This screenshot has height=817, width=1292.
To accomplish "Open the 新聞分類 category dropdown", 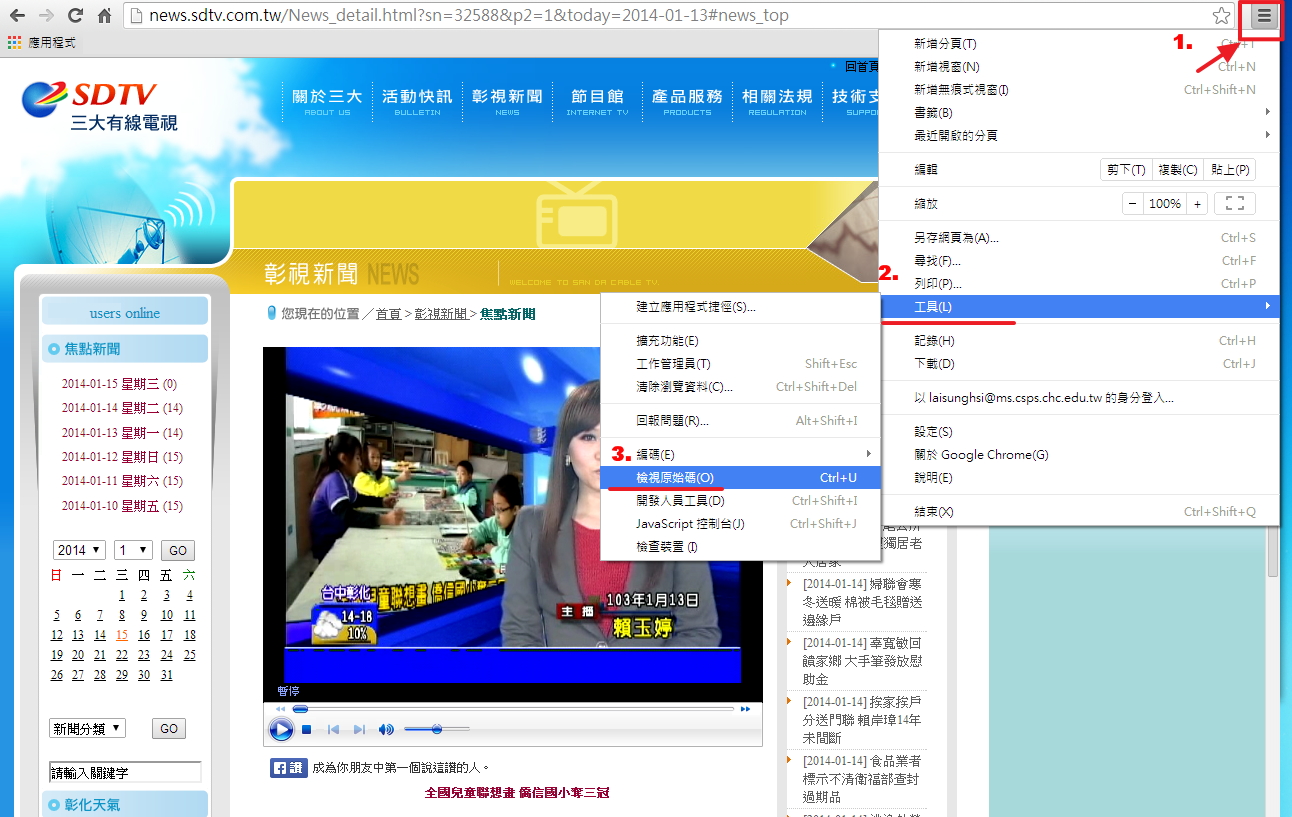I will (87, 728).
